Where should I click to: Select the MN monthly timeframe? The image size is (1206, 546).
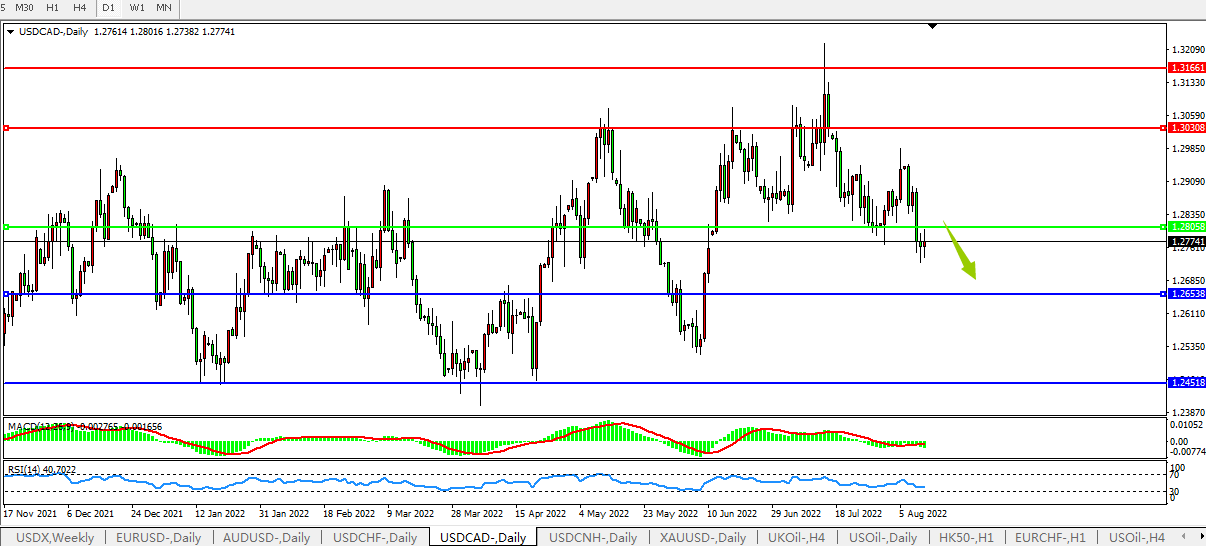[x=164, y=8]
